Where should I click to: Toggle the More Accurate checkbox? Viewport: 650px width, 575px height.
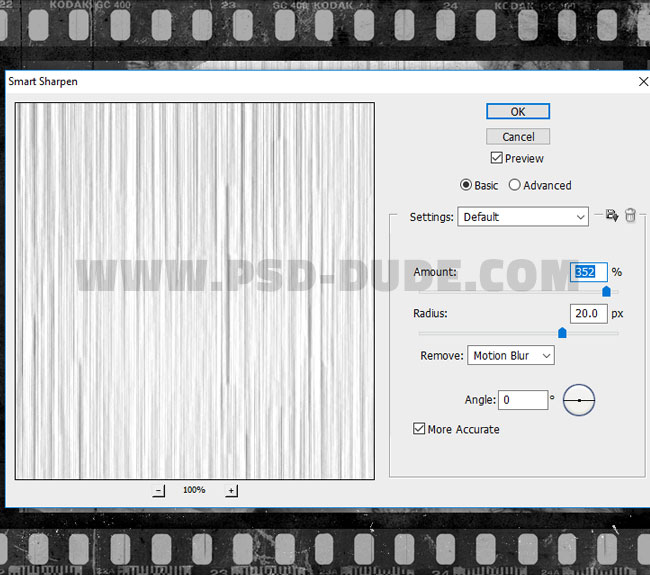[x=419, y=429]
